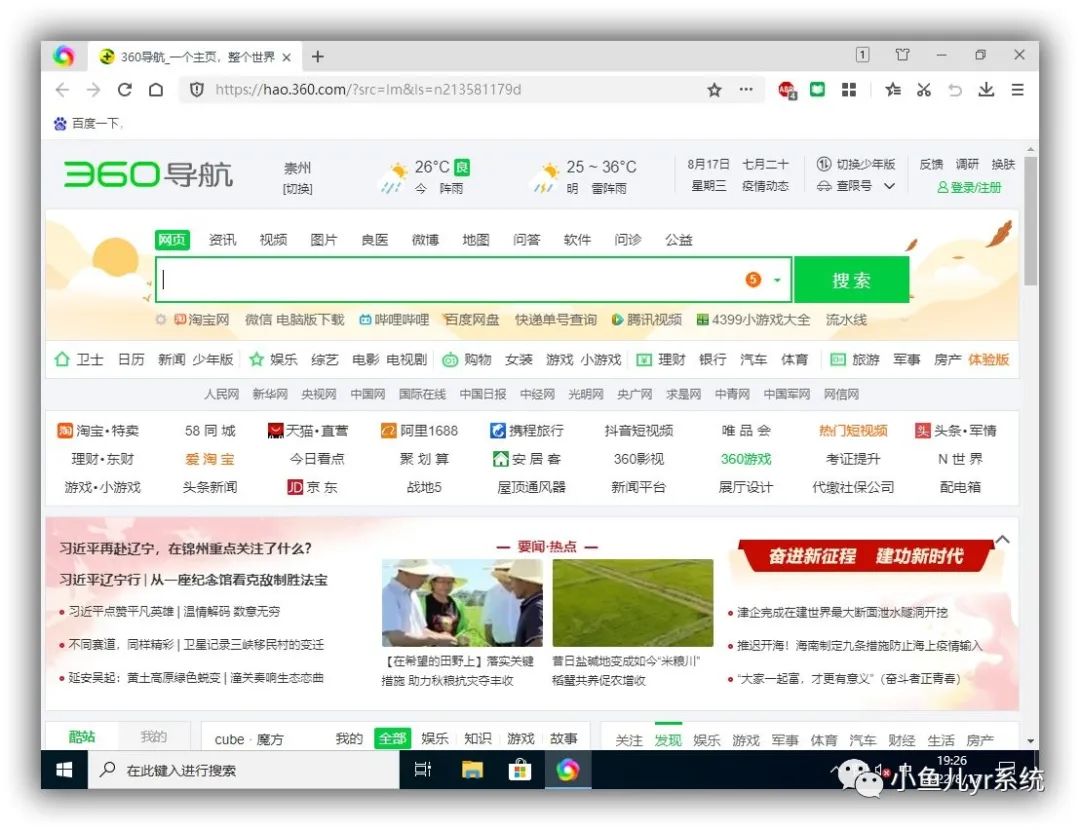This screenshot has height=830, width=1080.
Task: Click the settings gear before 淘宝网
Action: [x=160, y=320]
